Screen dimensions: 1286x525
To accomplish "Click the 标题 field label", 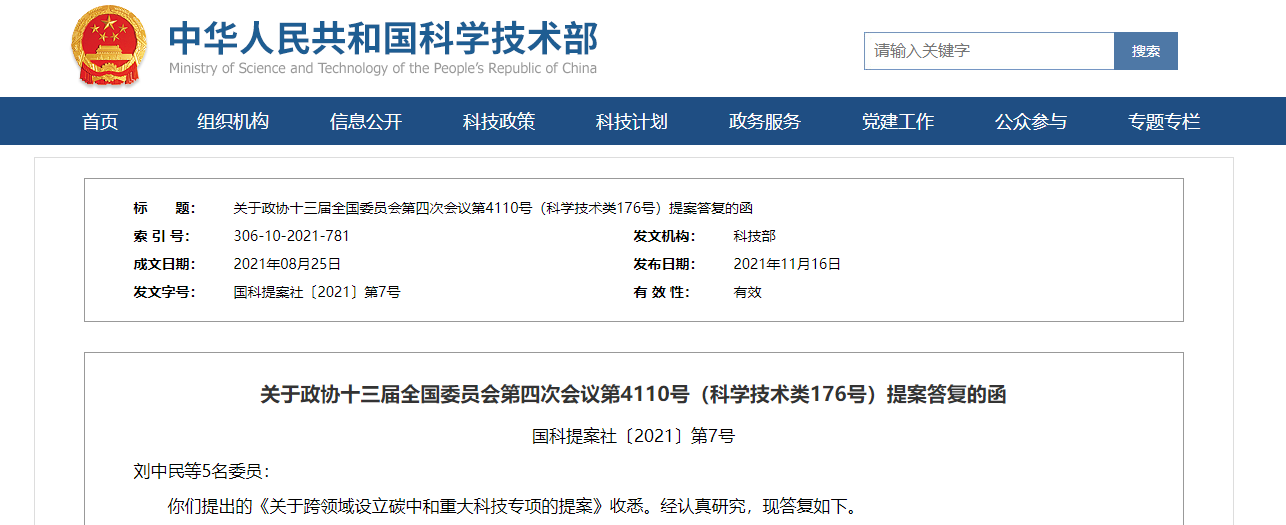I will click(164, 208).
